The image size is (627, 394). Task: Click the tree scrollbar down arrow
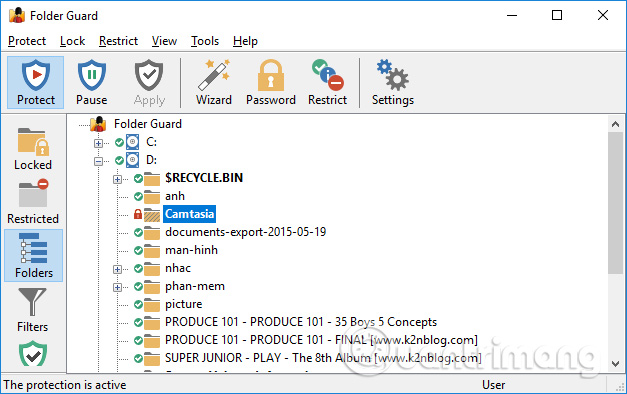[615, 364]
